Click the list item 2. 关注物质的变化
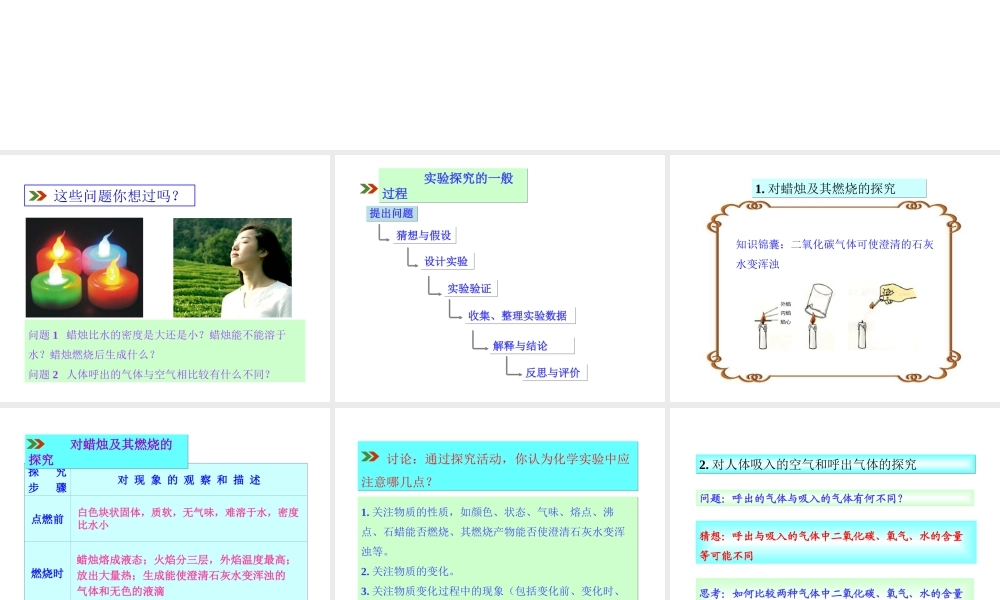1000x600 pixels. click(x=408, y=571)
